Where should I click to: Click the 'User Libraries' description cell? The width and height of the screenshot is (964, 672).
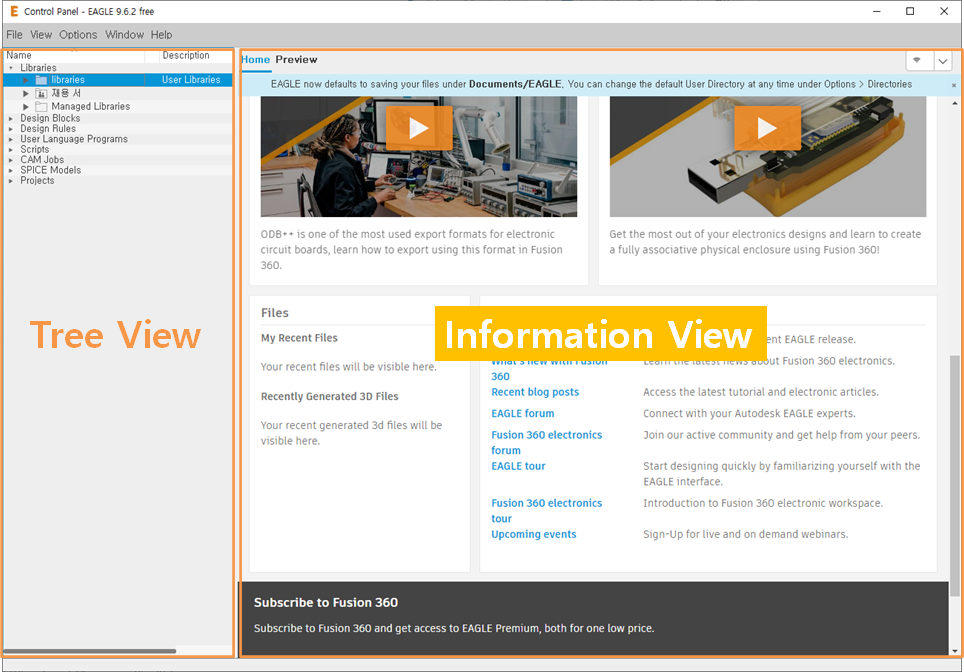[189, 80]
